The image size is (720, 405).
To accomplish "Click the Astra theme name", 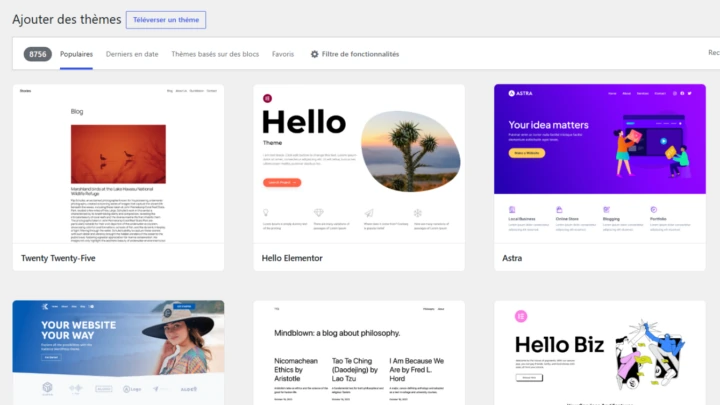I will coord(512,258).
